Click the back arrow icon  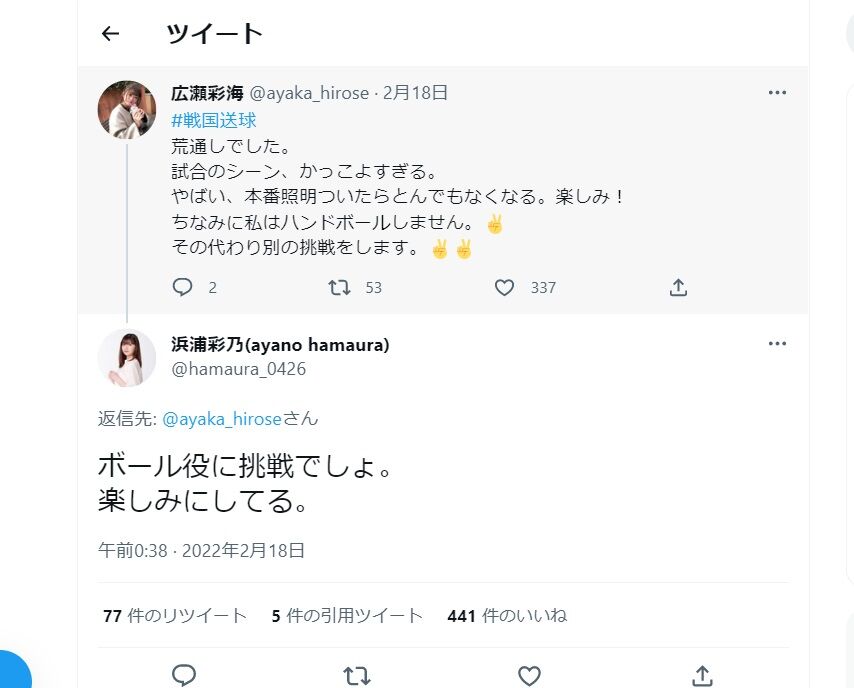(x=110, y=34)
